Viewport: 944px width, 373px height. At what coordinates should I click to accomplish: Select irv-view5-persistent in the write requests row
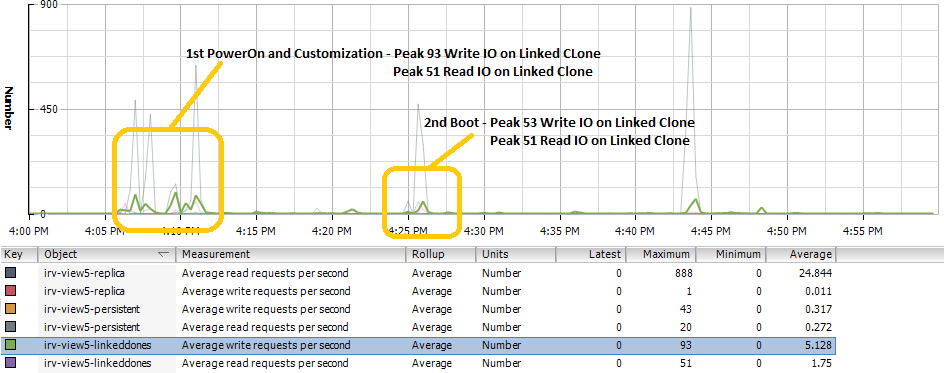92,309
